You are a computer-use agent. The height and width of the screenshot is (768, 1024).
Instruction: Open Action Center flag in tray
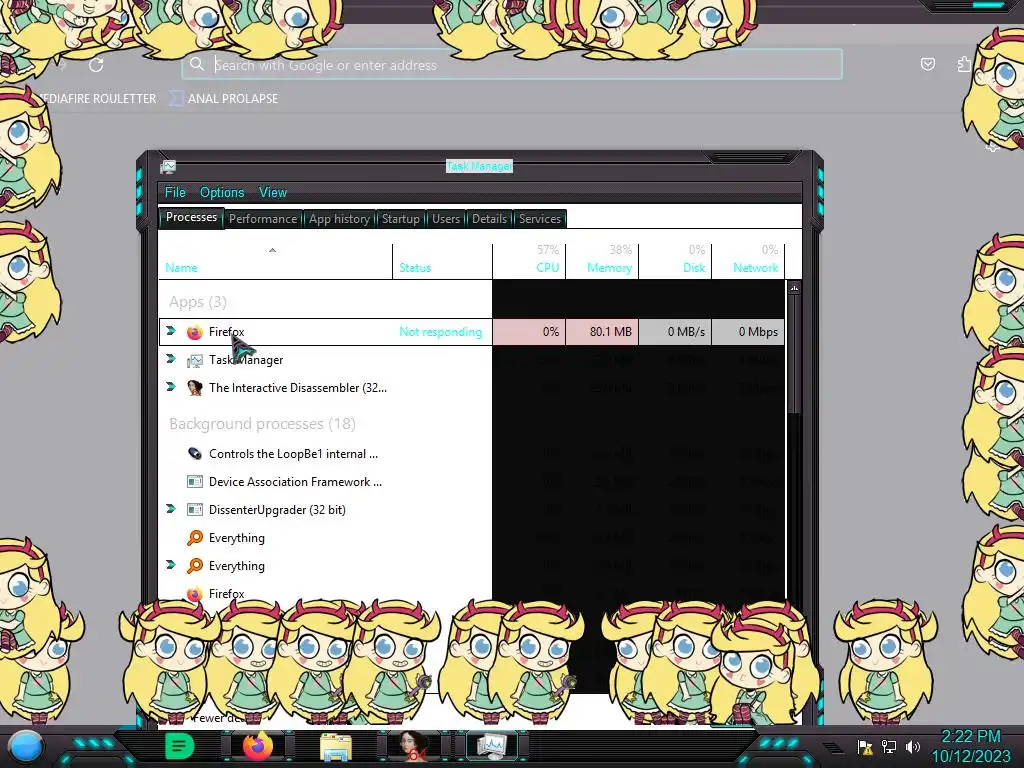point(865,746)
